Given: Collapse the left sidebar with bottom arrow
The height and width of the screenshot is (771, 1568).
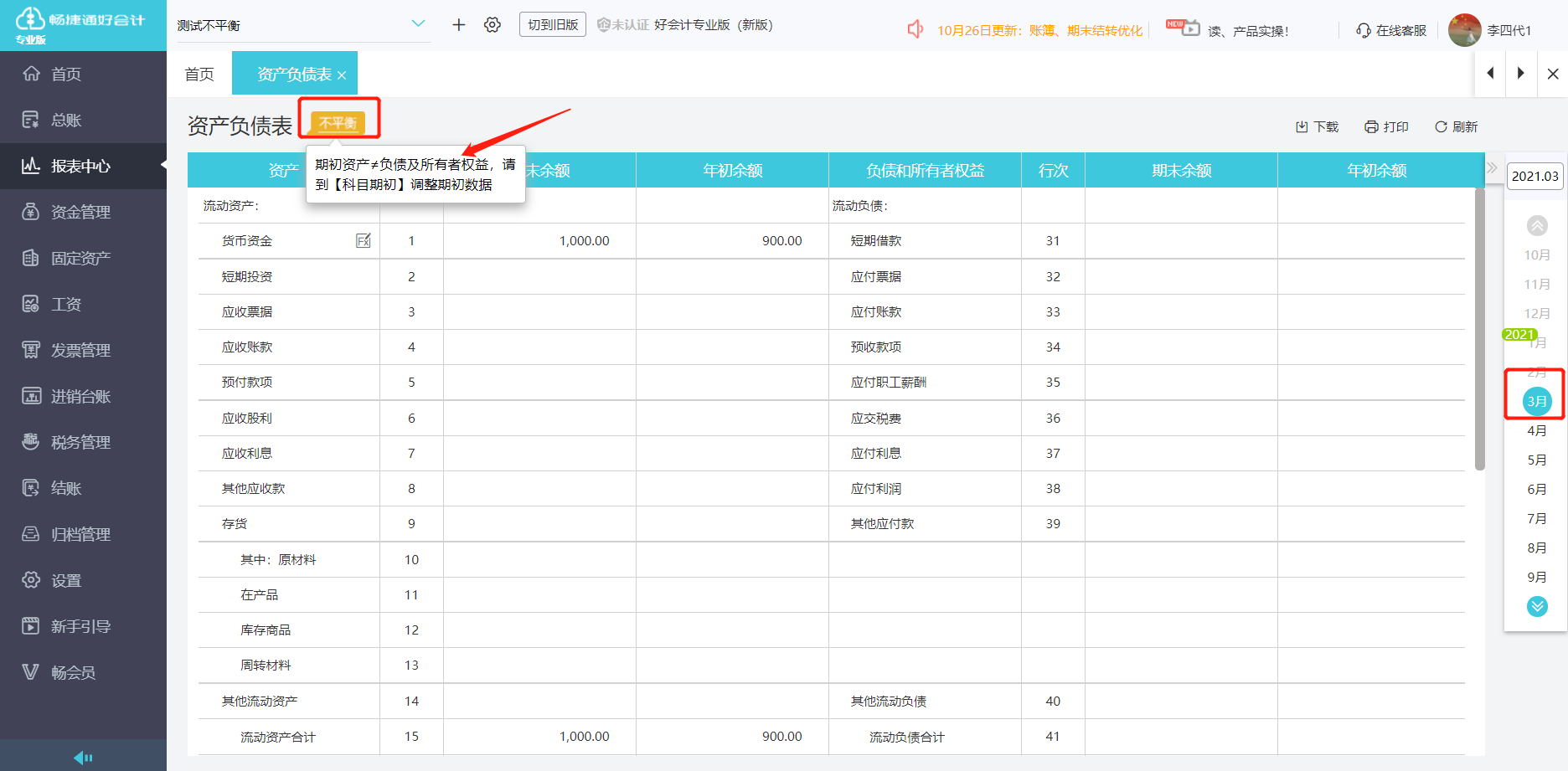Looking at the screenshot, I should [83, 758].
